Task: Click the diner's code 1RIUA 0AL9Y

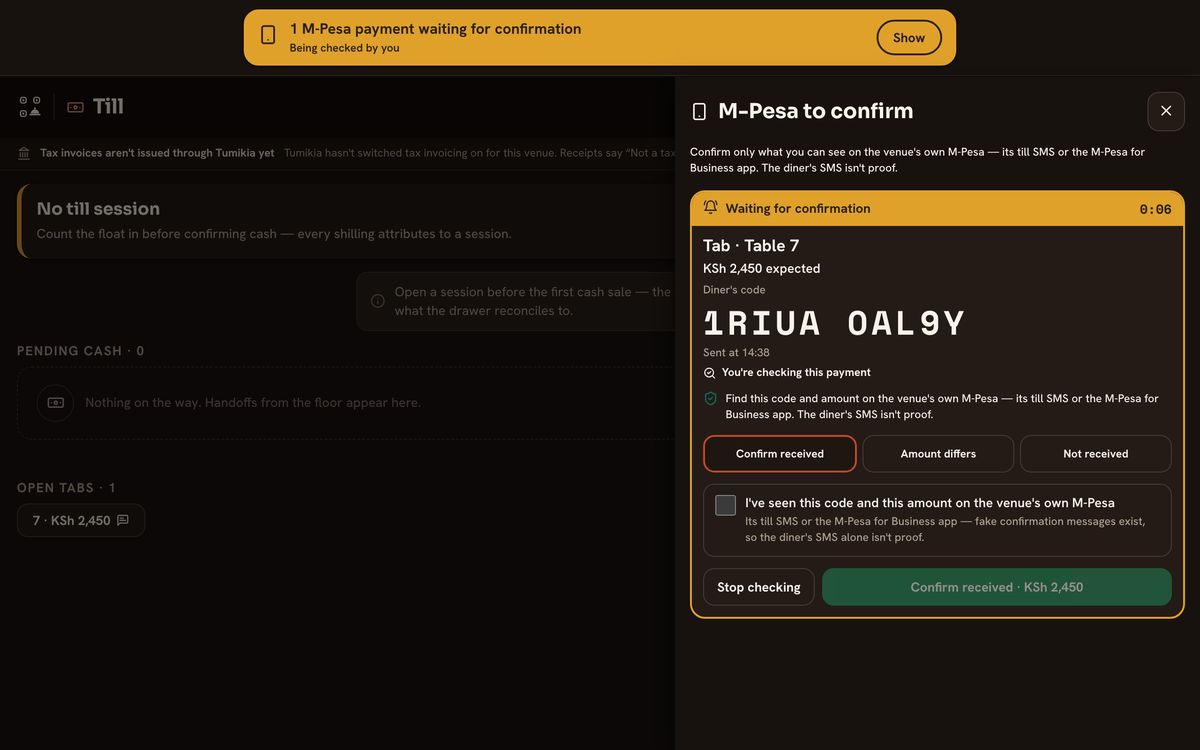Action: (x=834, y=323)
